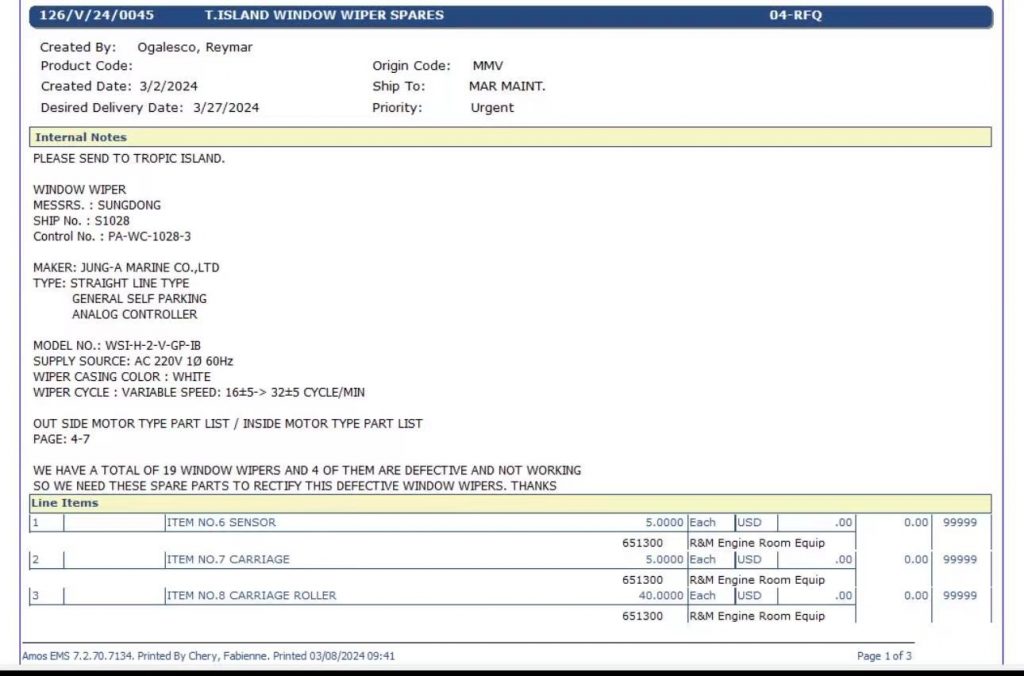This screenshot has height=676, width=1024.
Task: Click the USD currency cell in sensor row
Action: pyautogui.click(x=750, y=522)
